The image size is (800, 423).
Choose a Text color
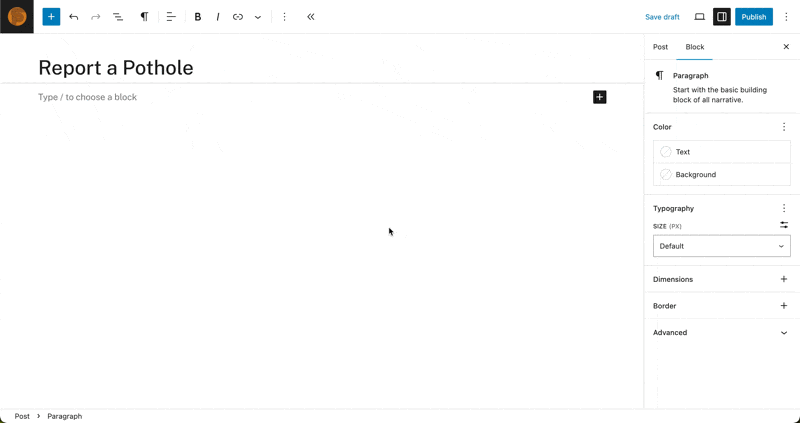[x=721, y=152]
